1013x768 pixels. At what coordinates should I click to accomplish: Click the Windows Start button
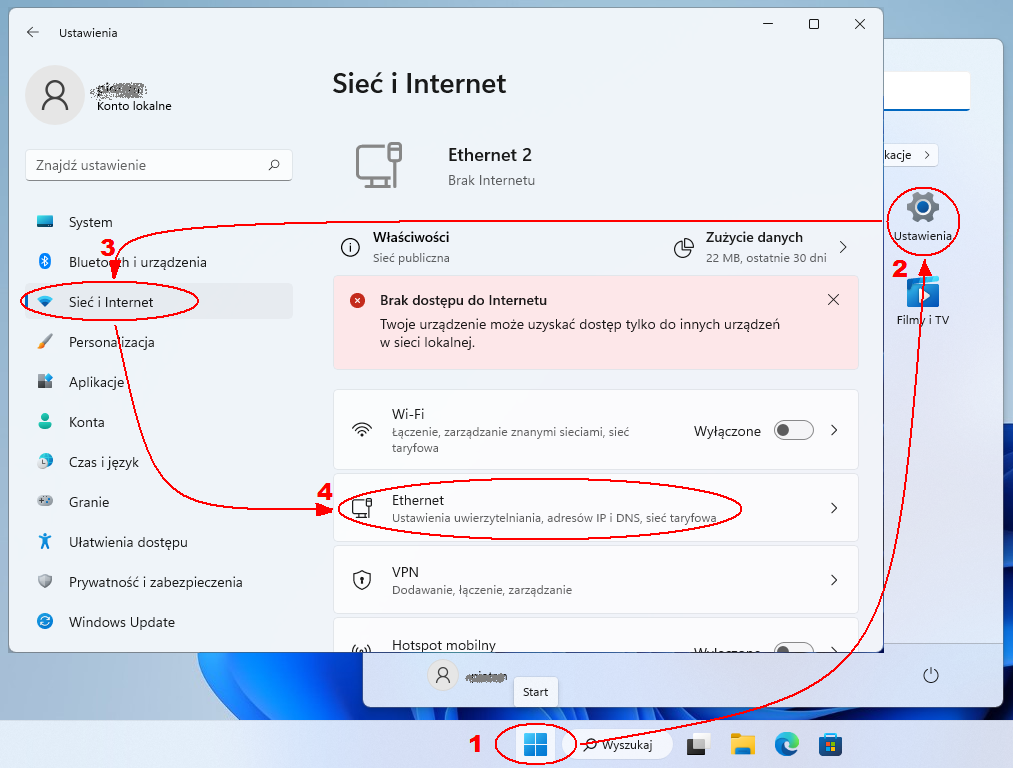pos(536,744)
